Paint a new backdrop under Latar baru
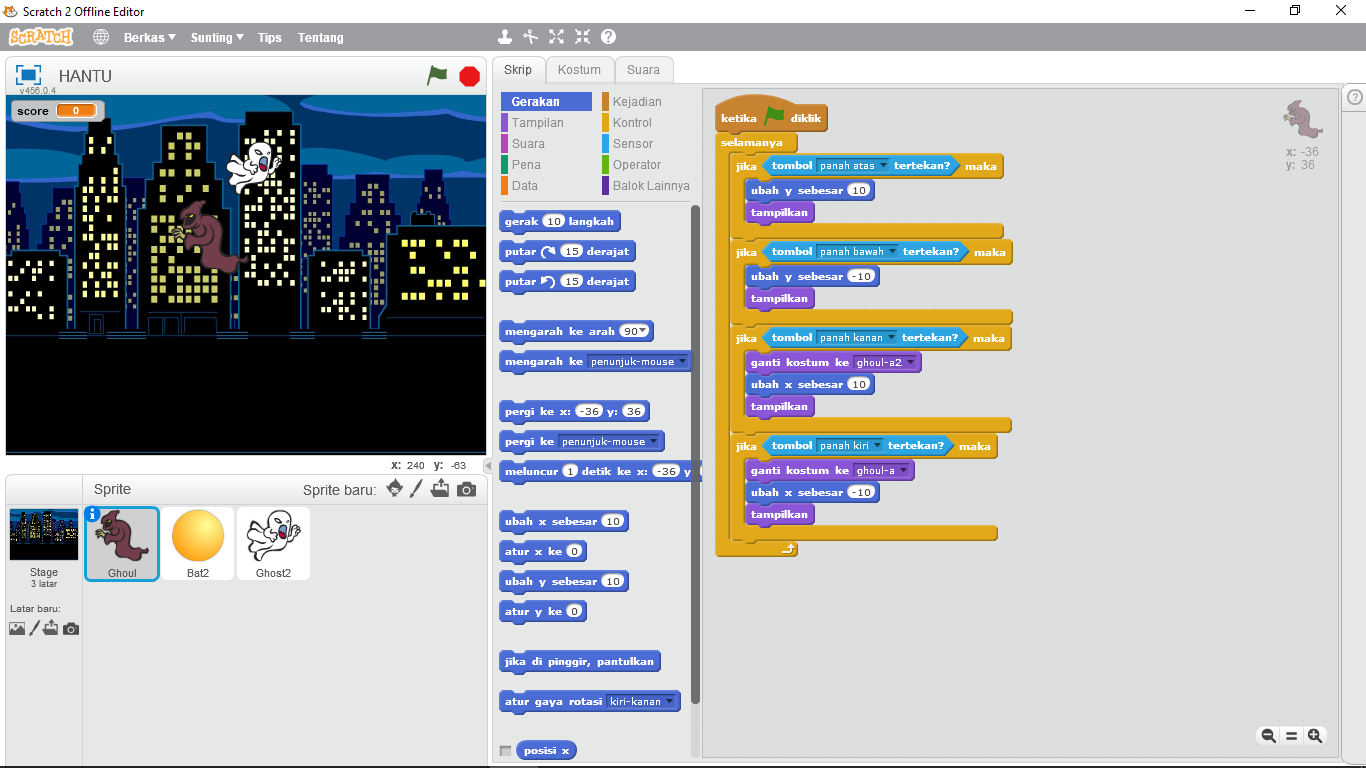1366x768 pixels. coord(36,627)
